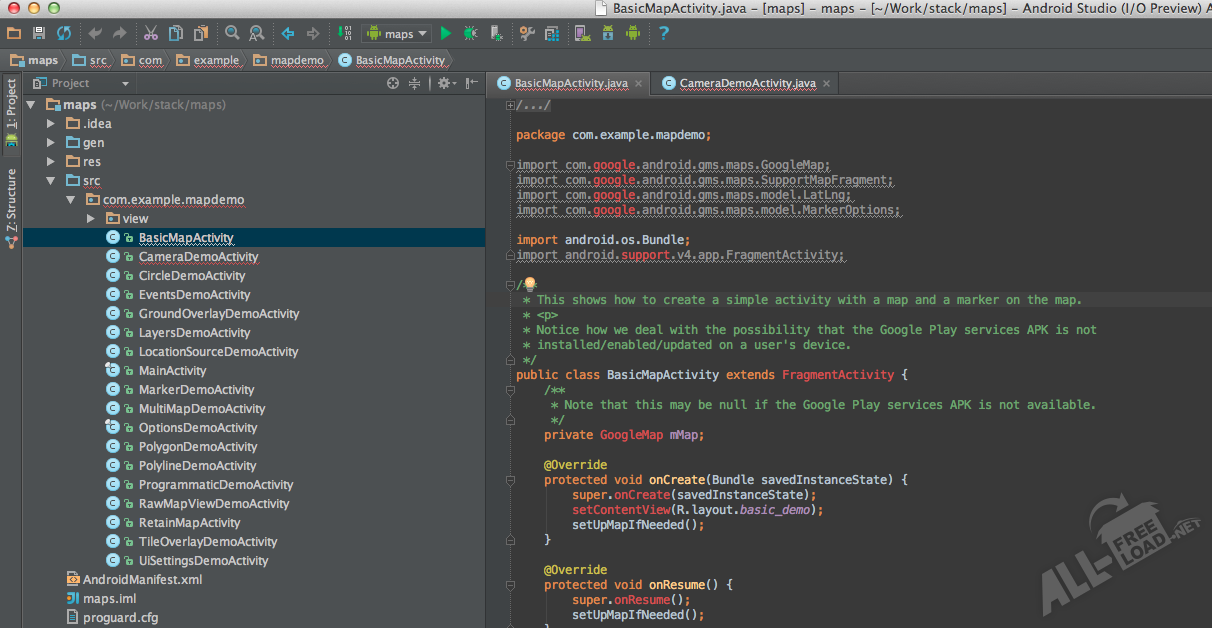Image resolution: width=1212 pixels, height=628 pixels.
Task: Toggle the 1: Project side tool window
Action: pos(11,105)
